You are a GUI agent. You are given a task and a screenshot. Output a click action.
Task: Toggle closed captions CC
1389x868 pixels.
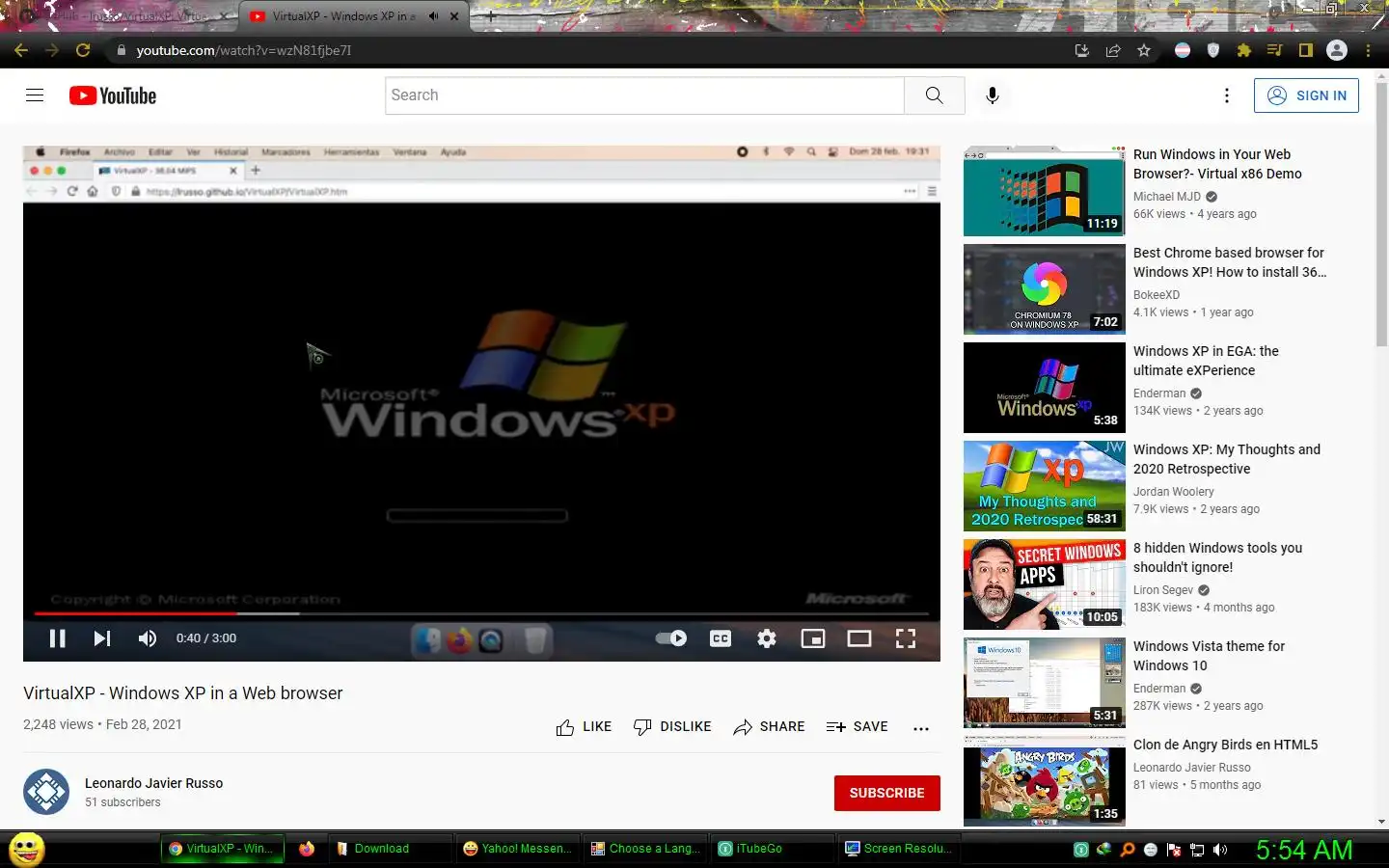(x=721, y=638)
